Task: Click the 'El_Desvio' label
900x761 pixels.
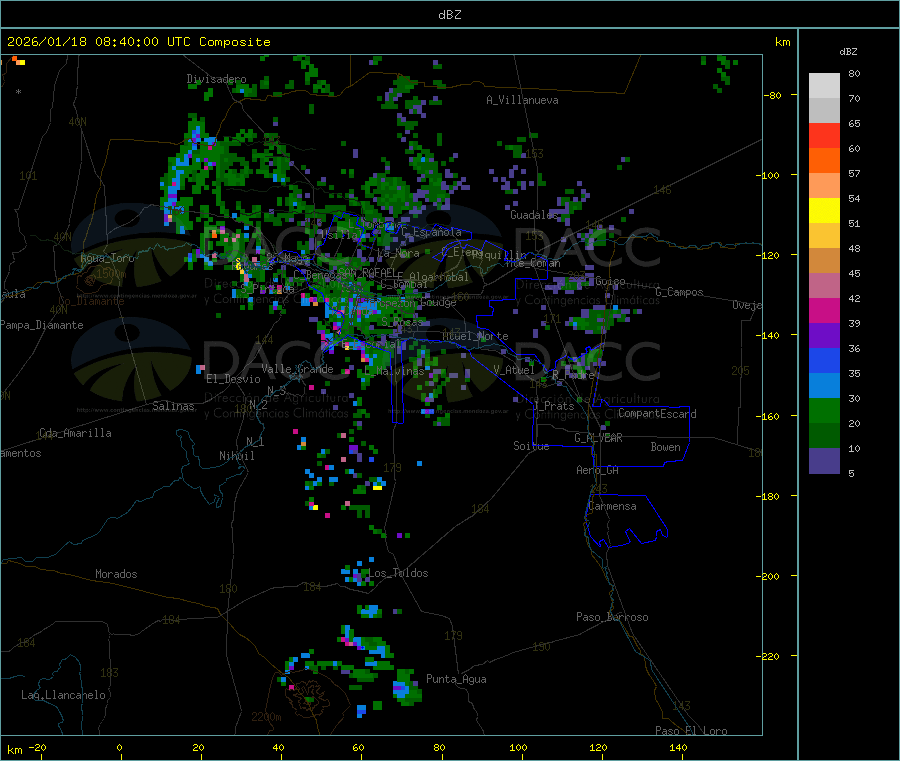Action: click(233, 379)
